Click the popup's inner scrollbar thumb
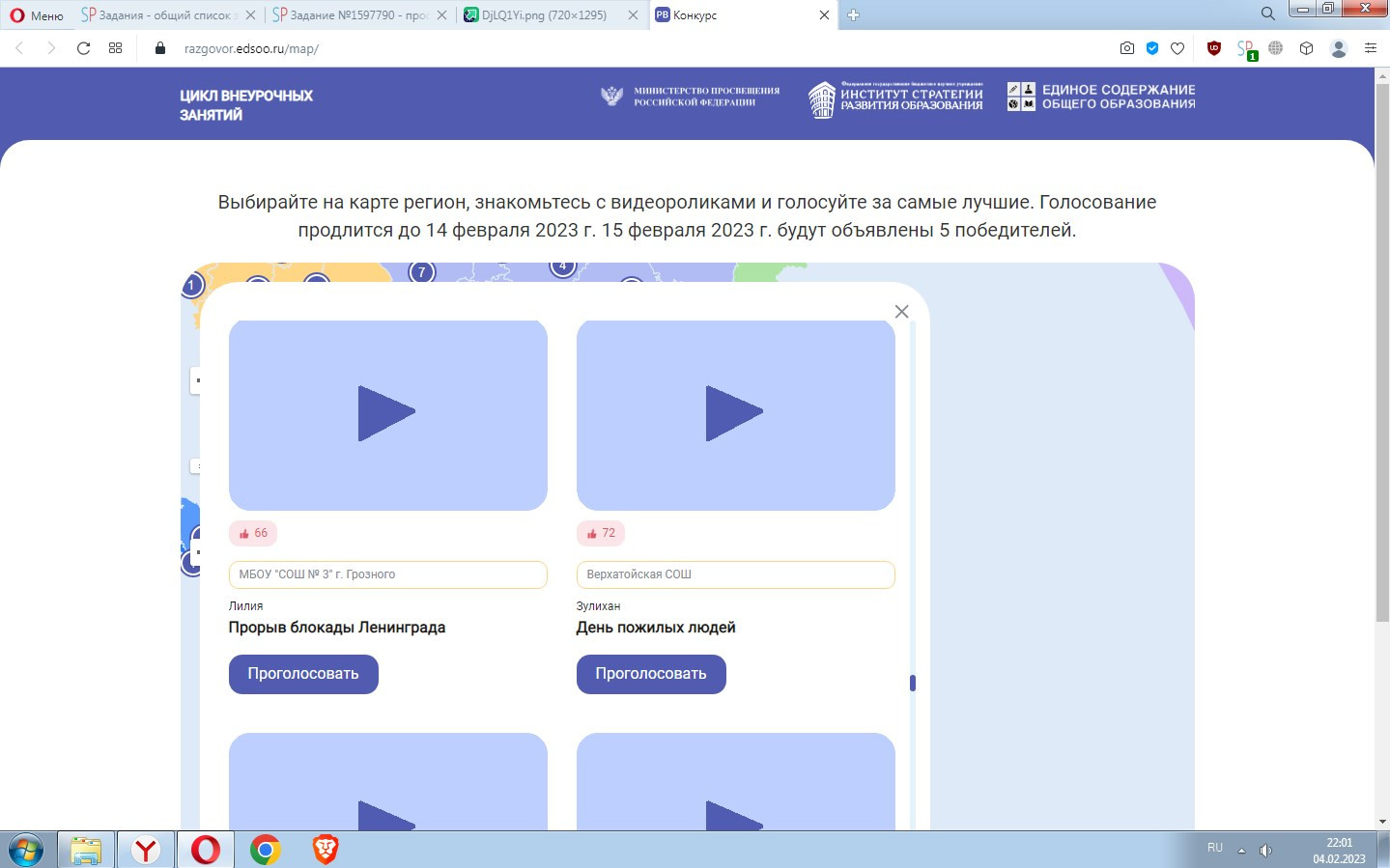The height and width of the screenshot is (868, 1390). point(913,684)
